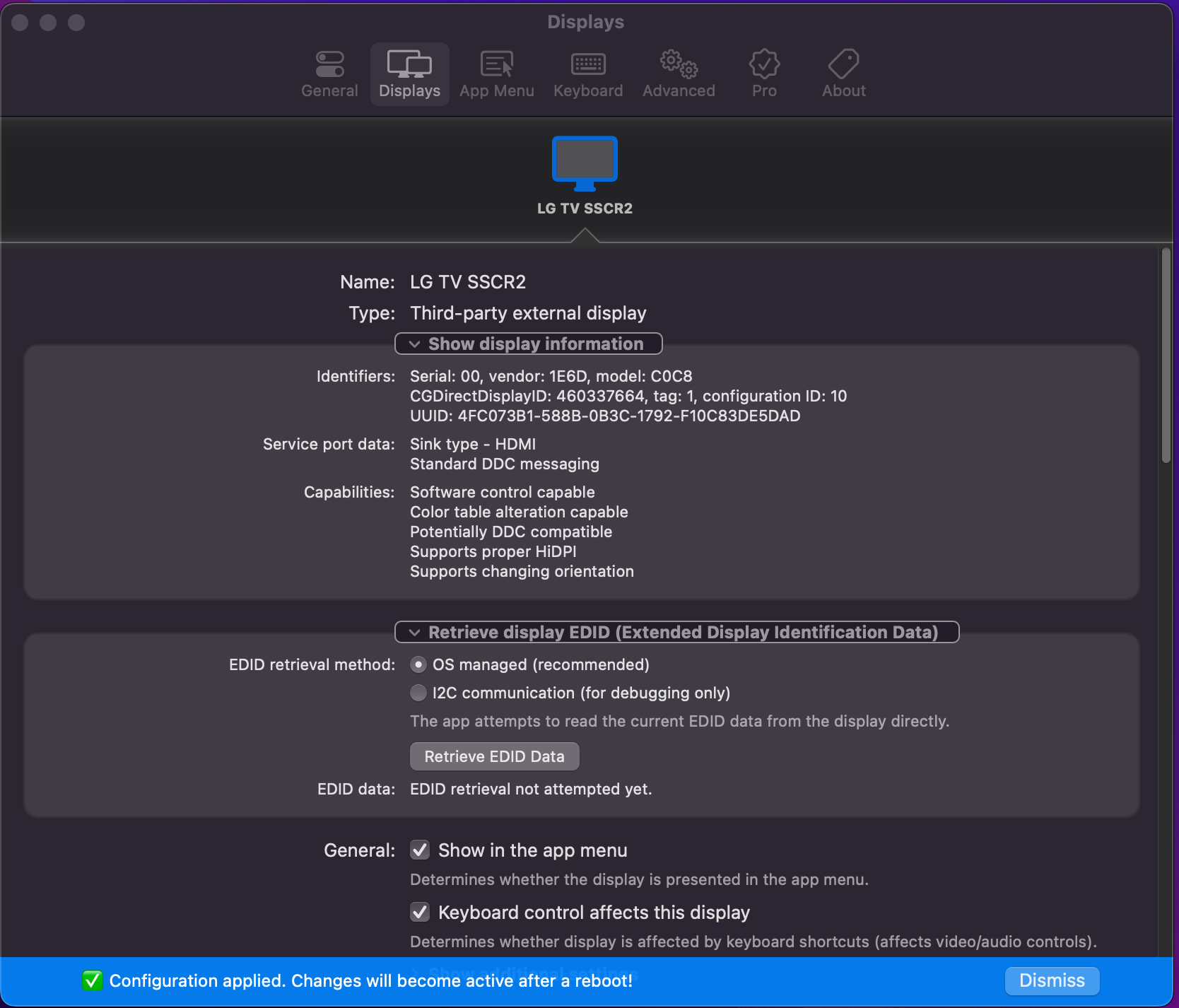
Task: Click 'Potentially DDC compatible' text
Action: (511, 532)
